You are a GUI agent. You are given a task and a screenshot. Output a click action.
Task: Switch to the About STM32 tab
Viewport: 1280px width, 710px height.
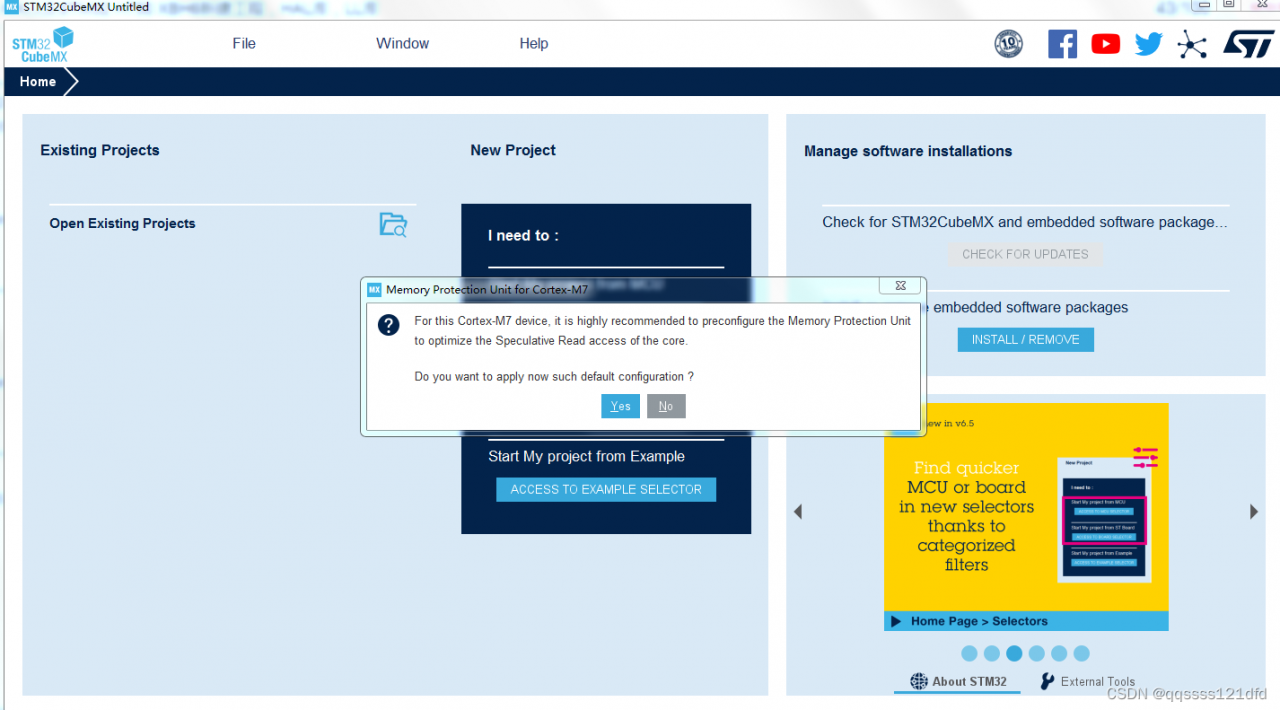pos(958,681)
